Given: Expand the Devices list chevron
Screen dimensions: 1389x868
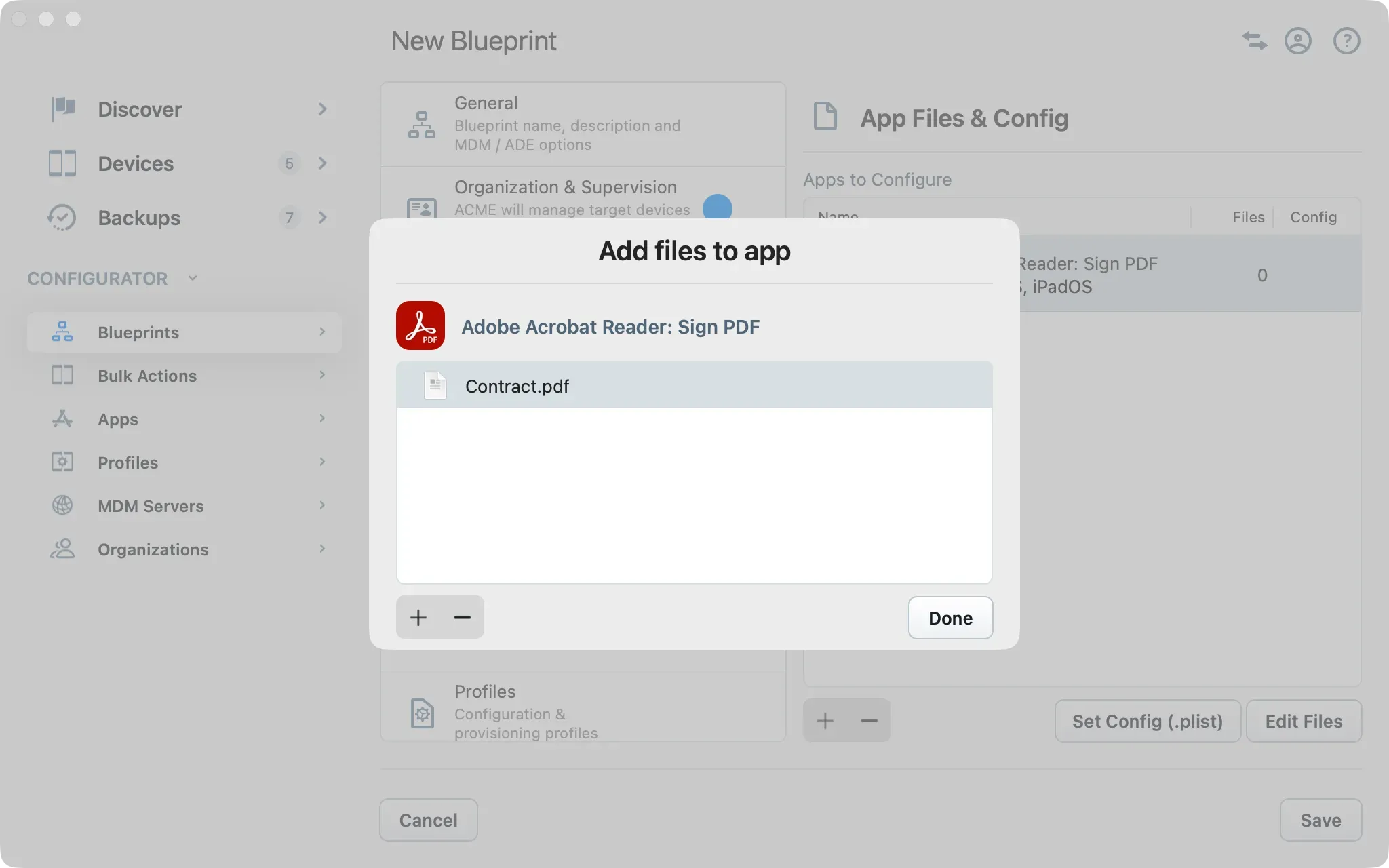Looking at the screenshot, I should 321,163.
